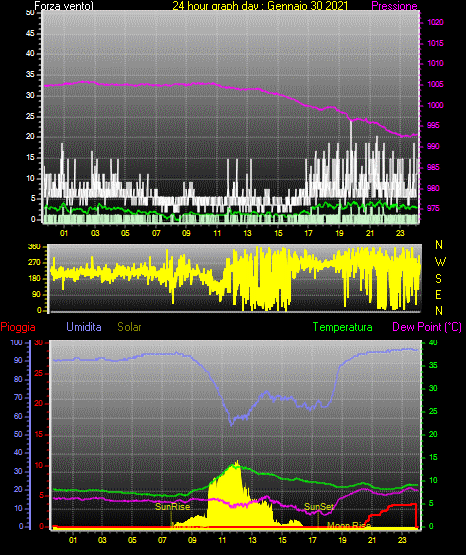The image size is (466, 555).
Task: Click hour 21 on lower graph axis
Action: (x=372, y=540)
